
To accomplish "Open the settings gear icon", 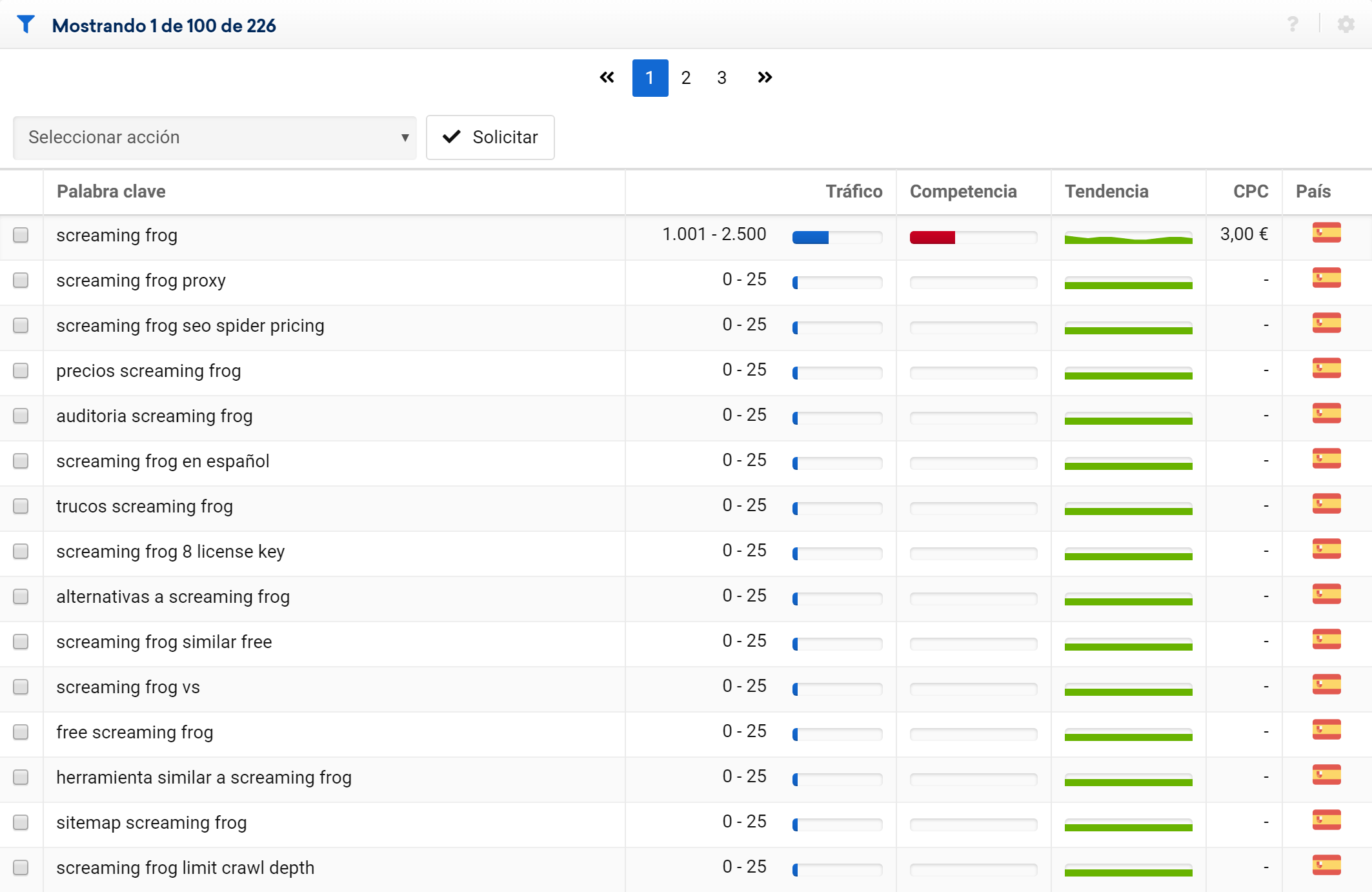I will 1346,25.
